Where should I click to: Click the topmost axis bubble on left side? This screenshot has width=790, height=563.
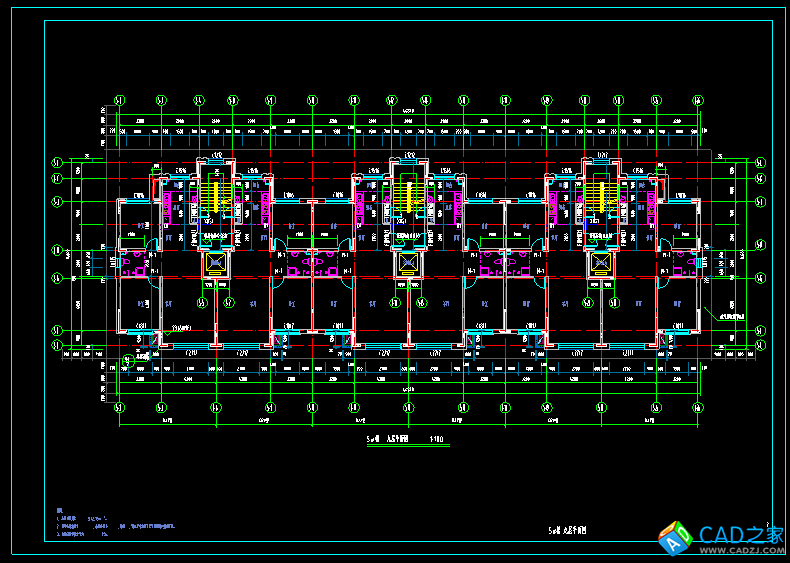click(x=57, y=162)
